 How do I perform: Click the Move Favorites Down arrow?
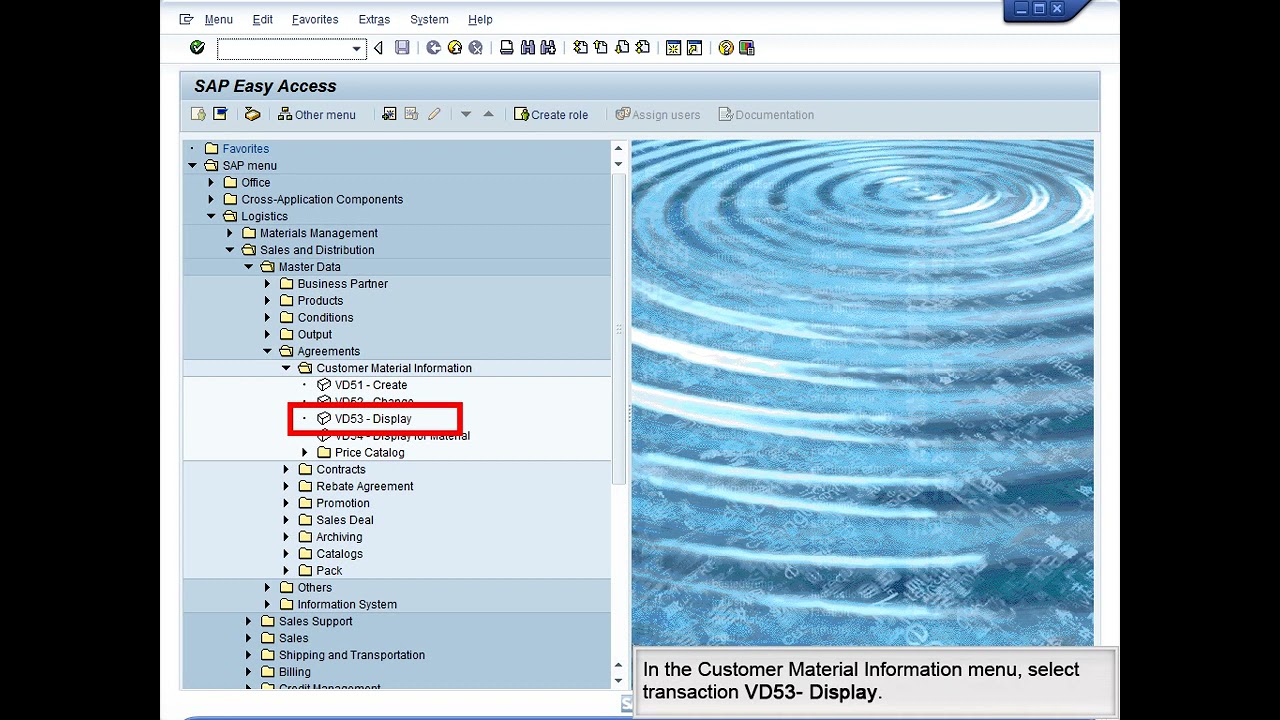[x=466, y=114]
